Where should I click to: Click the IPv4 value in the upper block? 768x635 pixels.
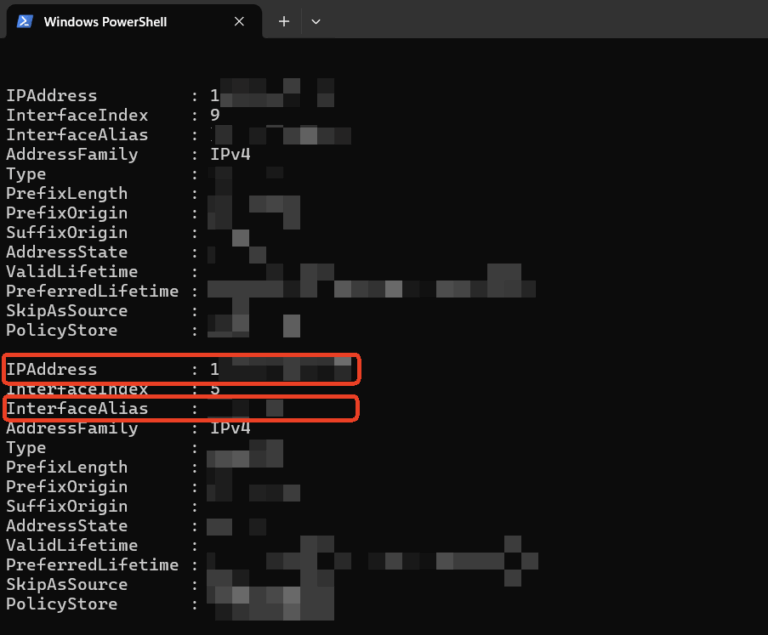[x=230, y=154]
